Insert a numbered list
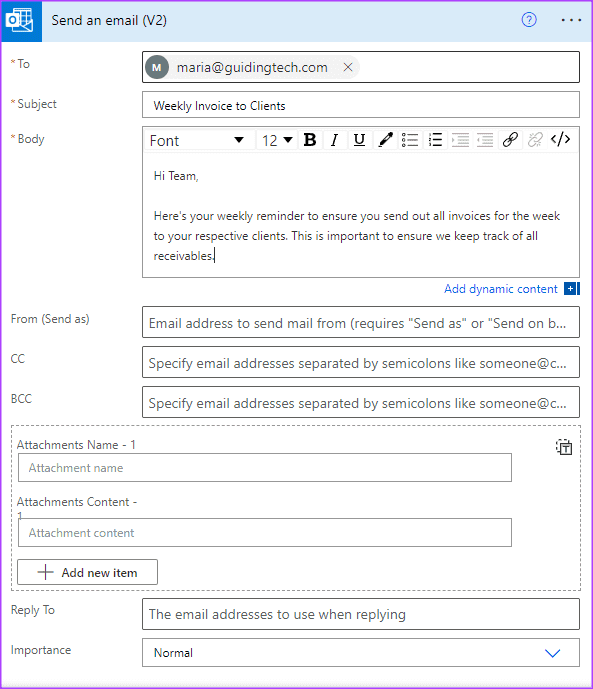593x689 pixels. coord(435,140)
